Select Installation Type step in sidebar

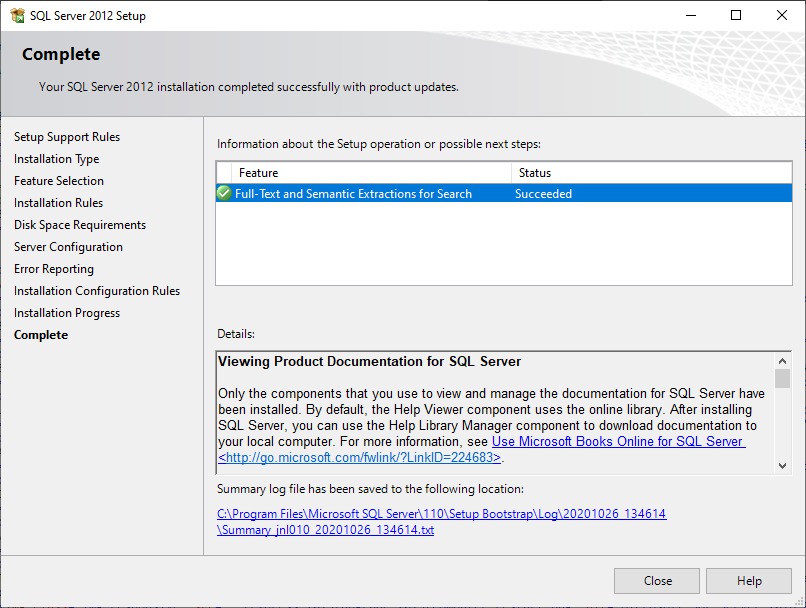tap(56, 159)
